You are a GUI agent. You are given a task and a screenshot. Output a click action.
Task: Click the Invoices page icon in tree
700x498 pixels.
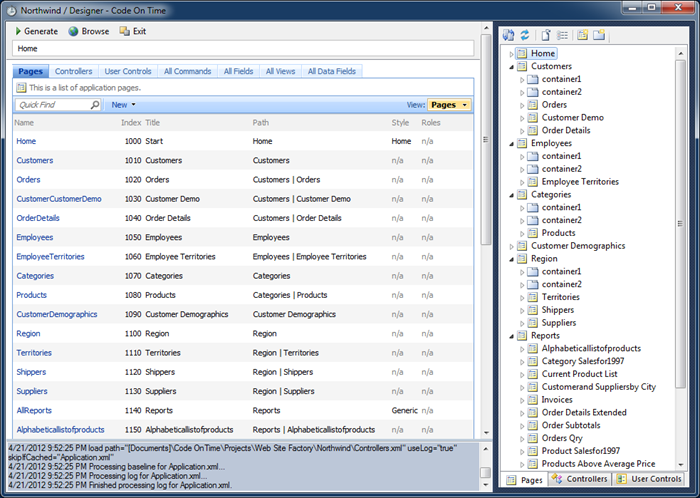pyautogui.click(x=532, y=400)
